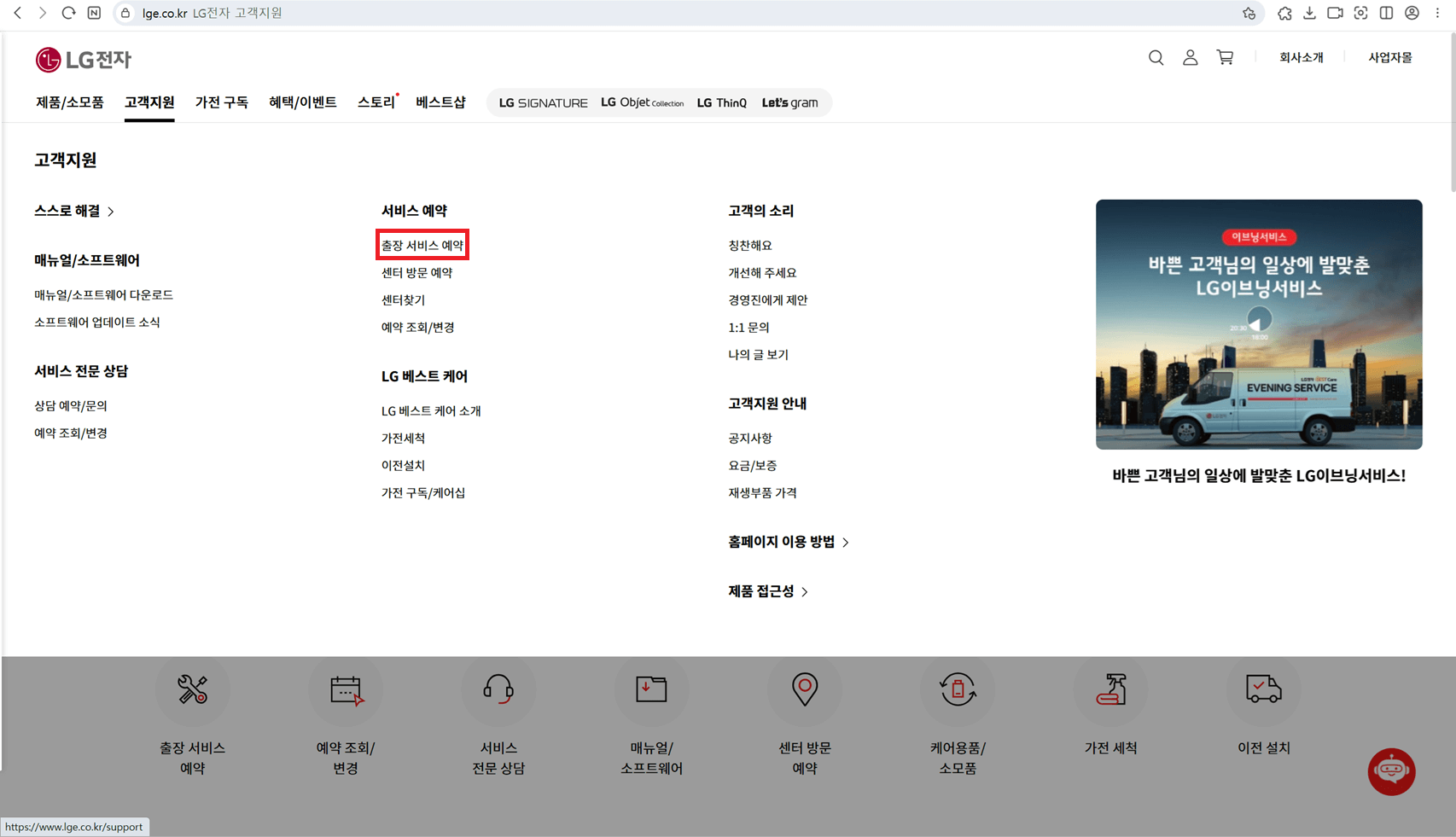The width and height of the screenshot is (1456, 837).
Task: Select the 출장 서비스 예약 wrench icon
Action: 192,691
